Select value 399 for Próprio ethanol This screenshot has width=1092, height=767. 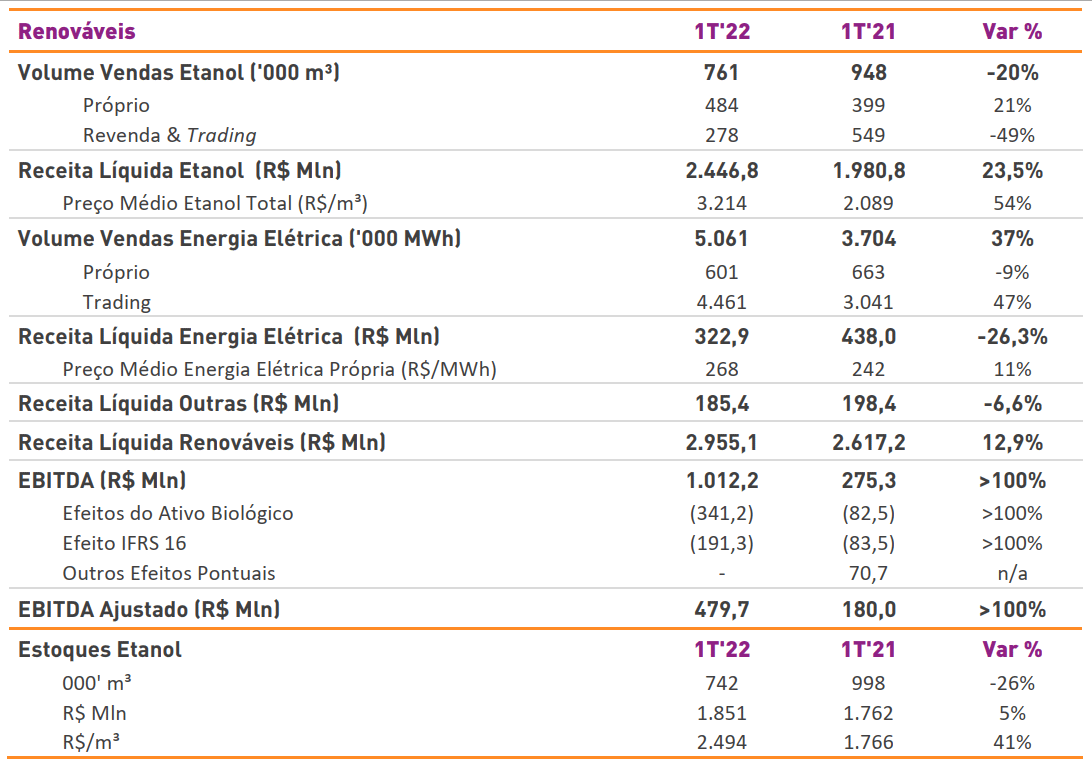click(x=868, y=105)
